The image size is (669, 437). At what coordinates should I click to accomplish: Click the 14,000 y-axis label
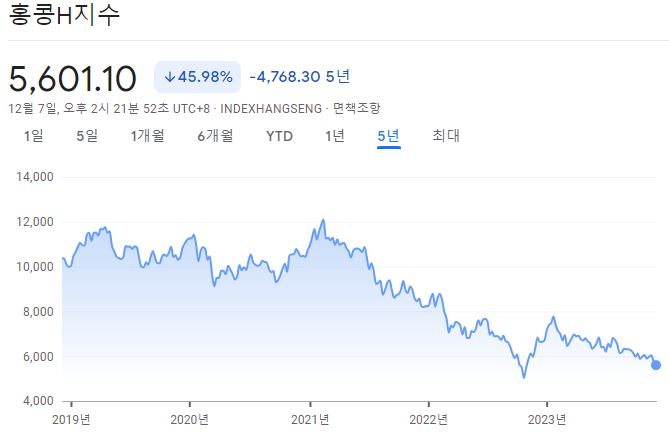[x=35, y=177]
